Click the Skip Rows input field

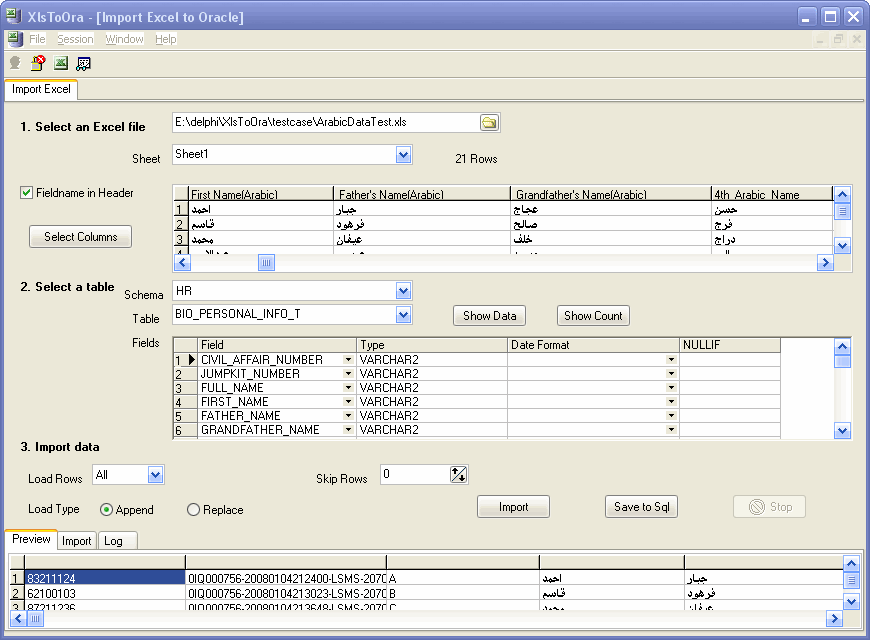(x=415, y=475)
